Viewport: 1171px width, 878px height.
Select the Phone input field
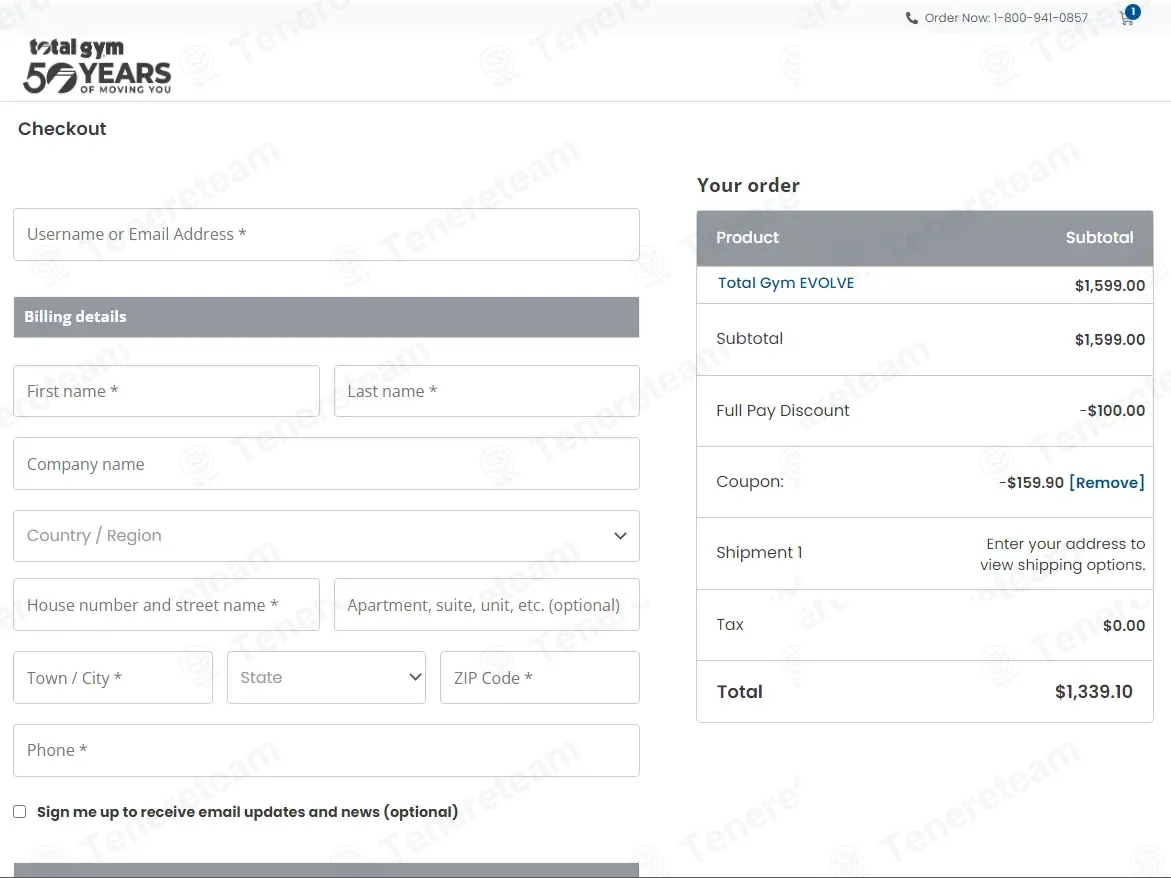tap(326, 750)
